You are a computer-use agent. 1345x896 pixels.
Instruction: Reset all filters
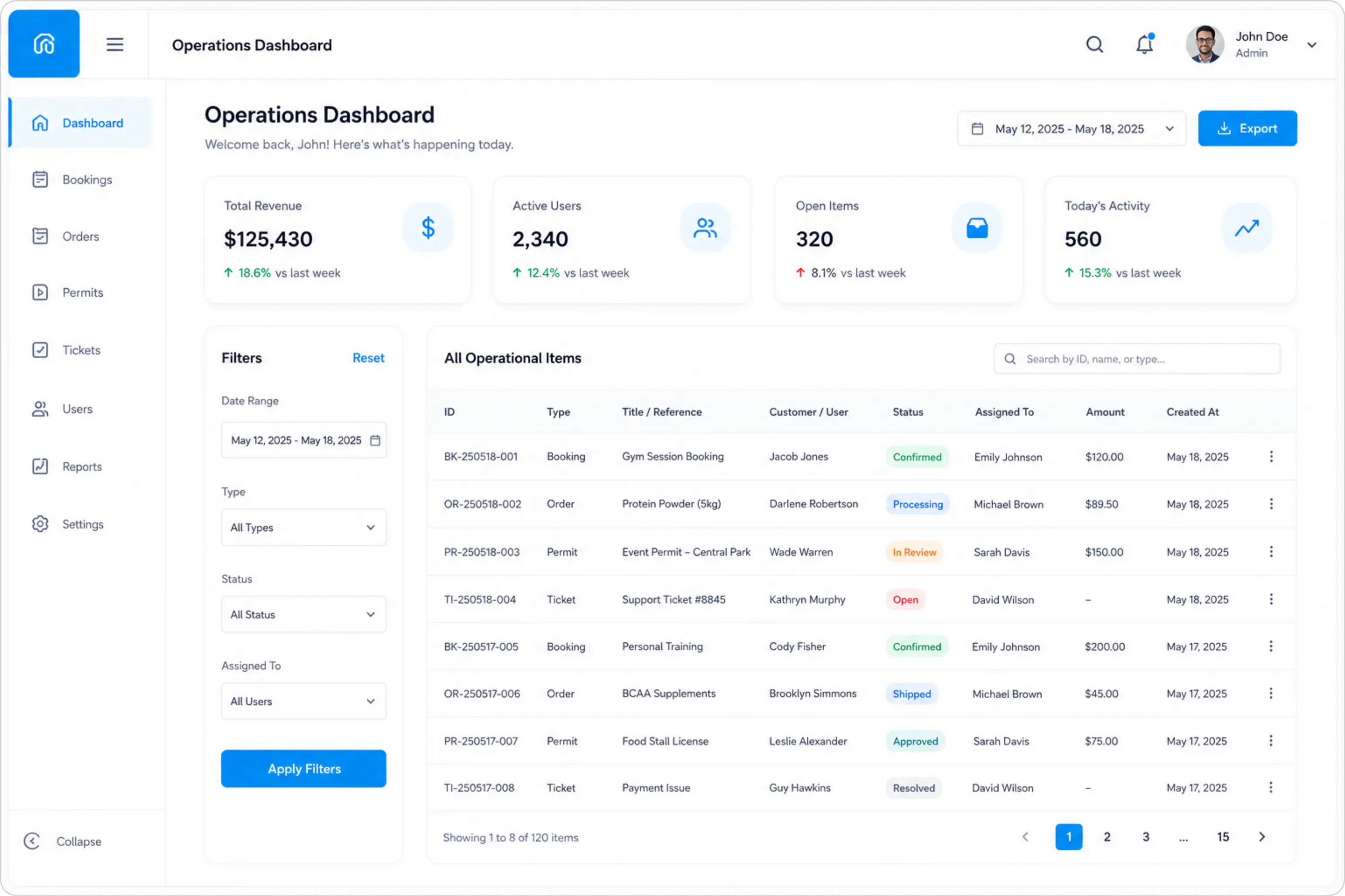point(368,358)
